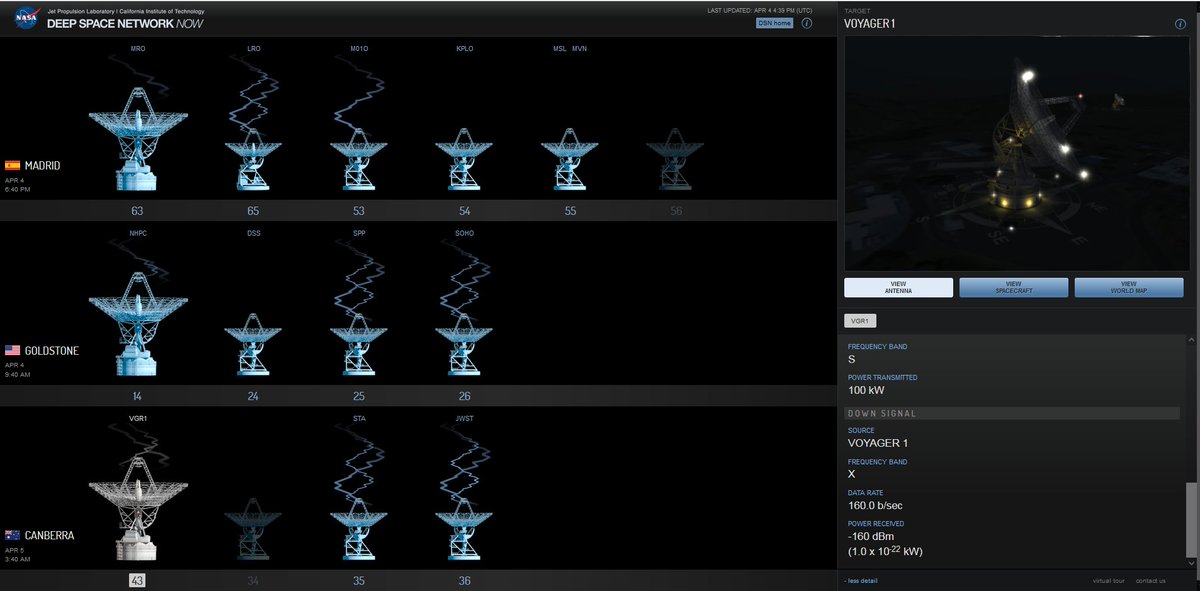Select Goldstone antenna dish 26
Image resolution: width=1200 pixels, height=591 pixels.
click(464, 345)
